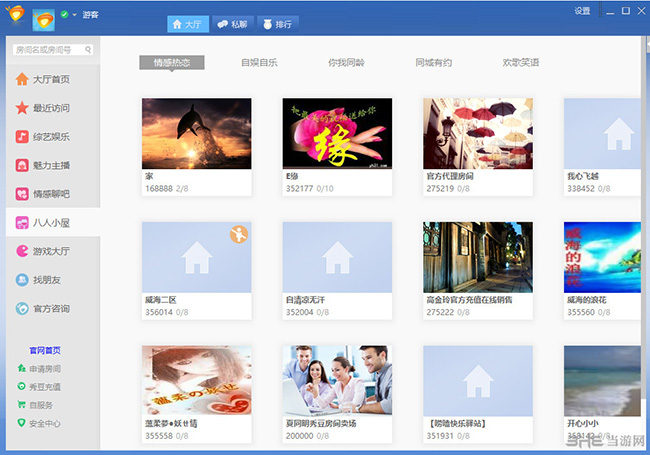This screenshot has width=650, height=455.
Task: Switch to the 排行 tab
Action: coord(277,24)
